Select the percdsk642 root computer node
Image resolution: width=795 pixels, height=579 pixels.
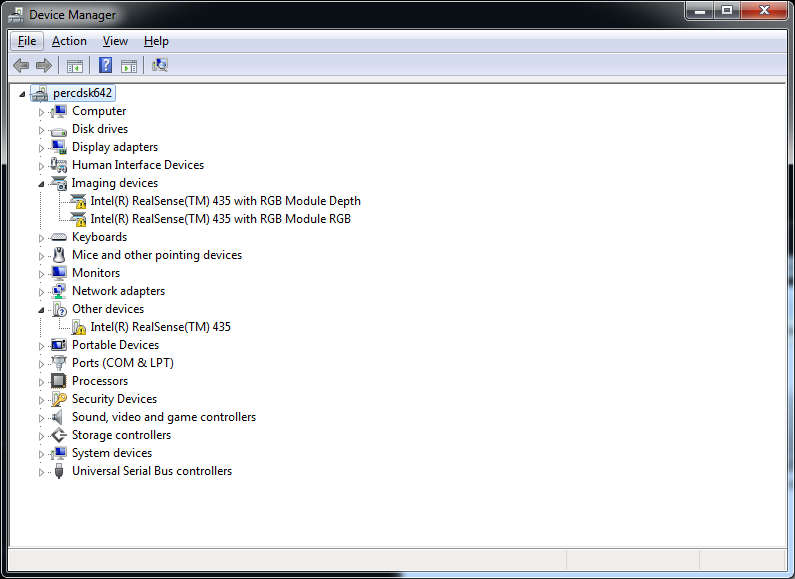tap(83, 93)
